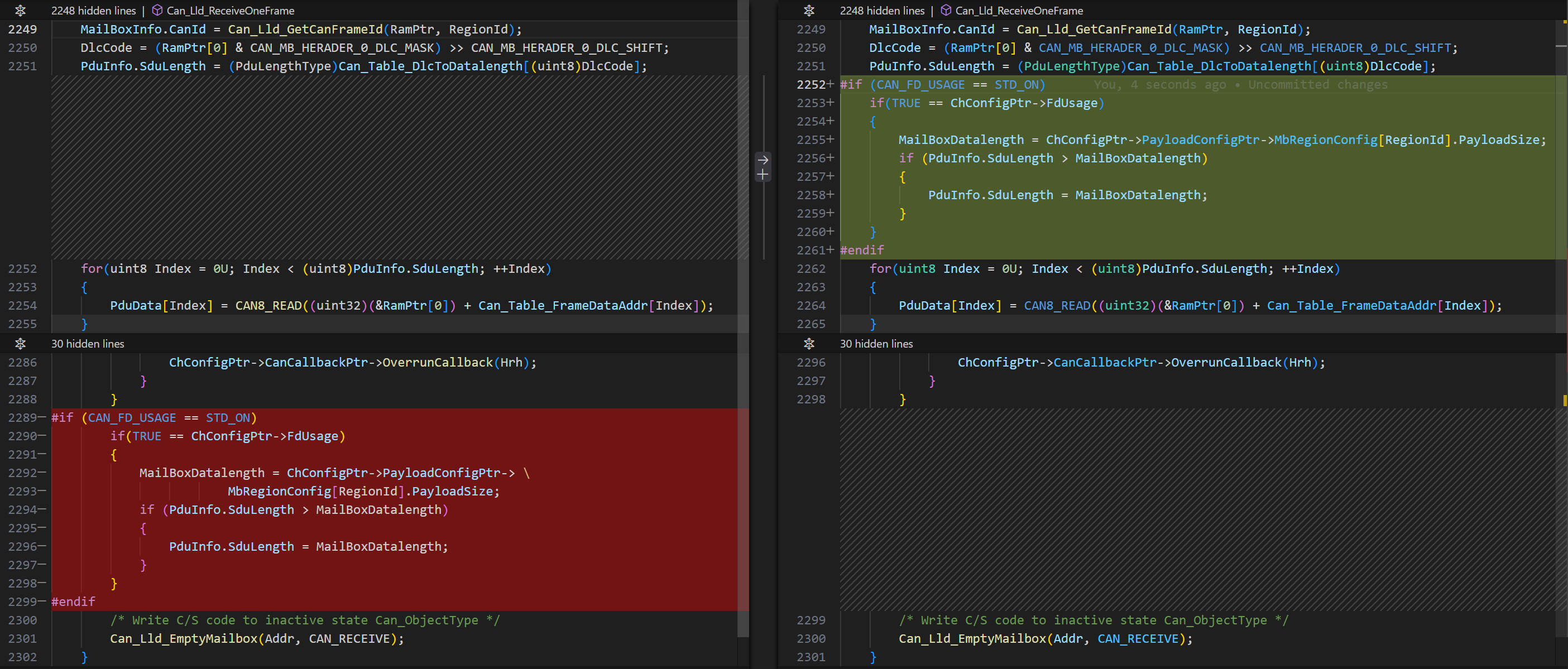Click 'MbRegionConfig[RegionId].PayloadSize;' on left line 2293
Image resolution: width=1568 pixels, height=669 pixels.
(364, 492)
